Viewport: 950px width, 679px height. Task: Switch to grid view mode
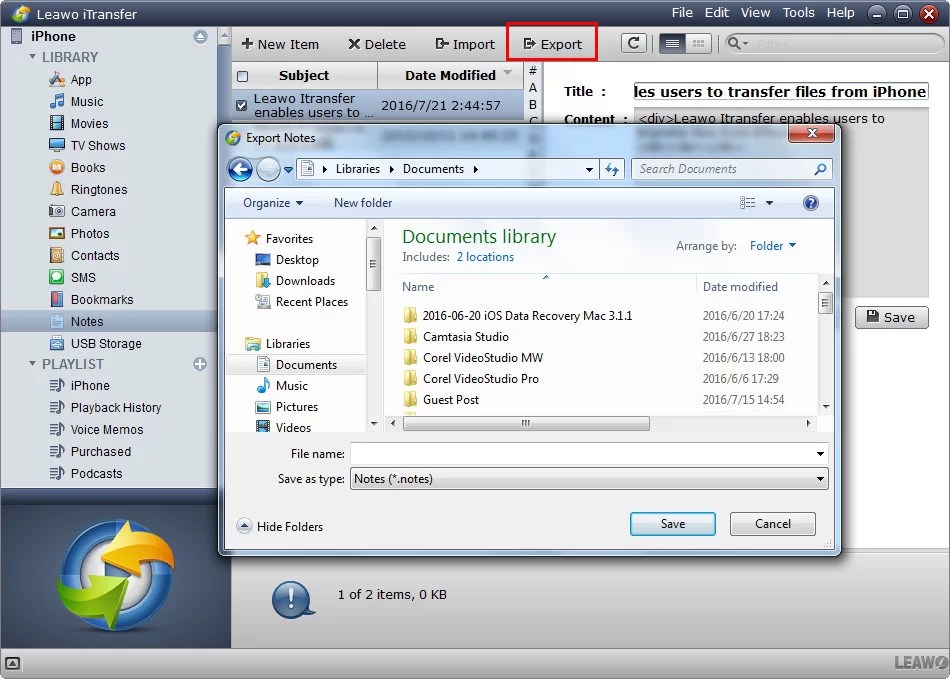[698, 43]
